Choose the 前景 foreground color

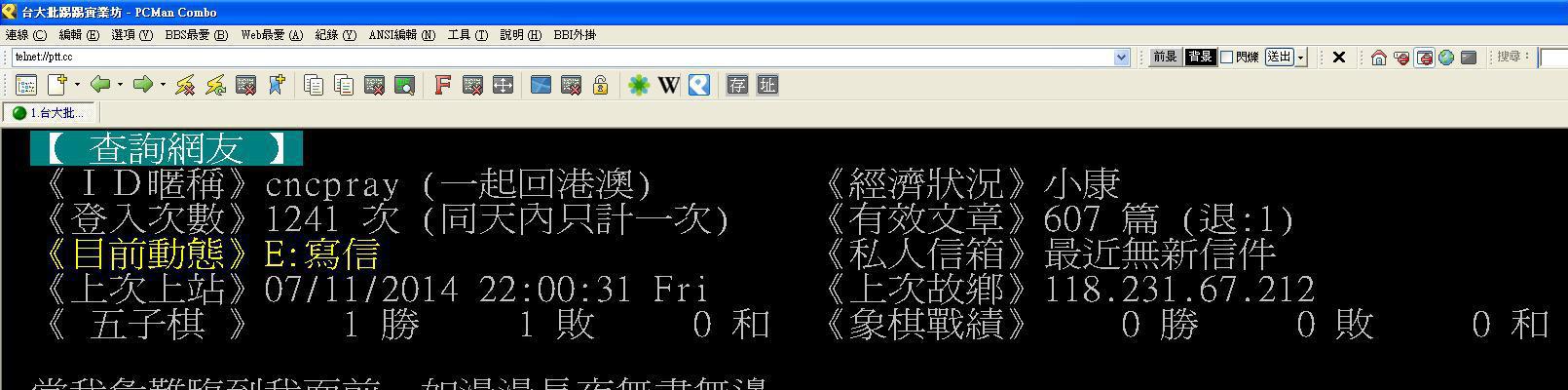[1166, 58]
